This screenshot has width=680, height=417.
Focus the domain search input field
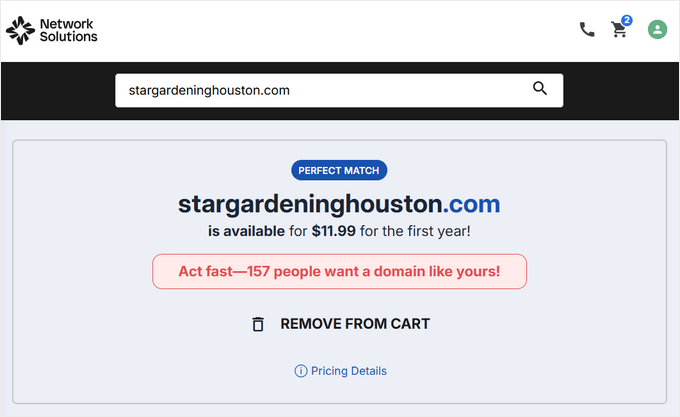click(339, 90)
